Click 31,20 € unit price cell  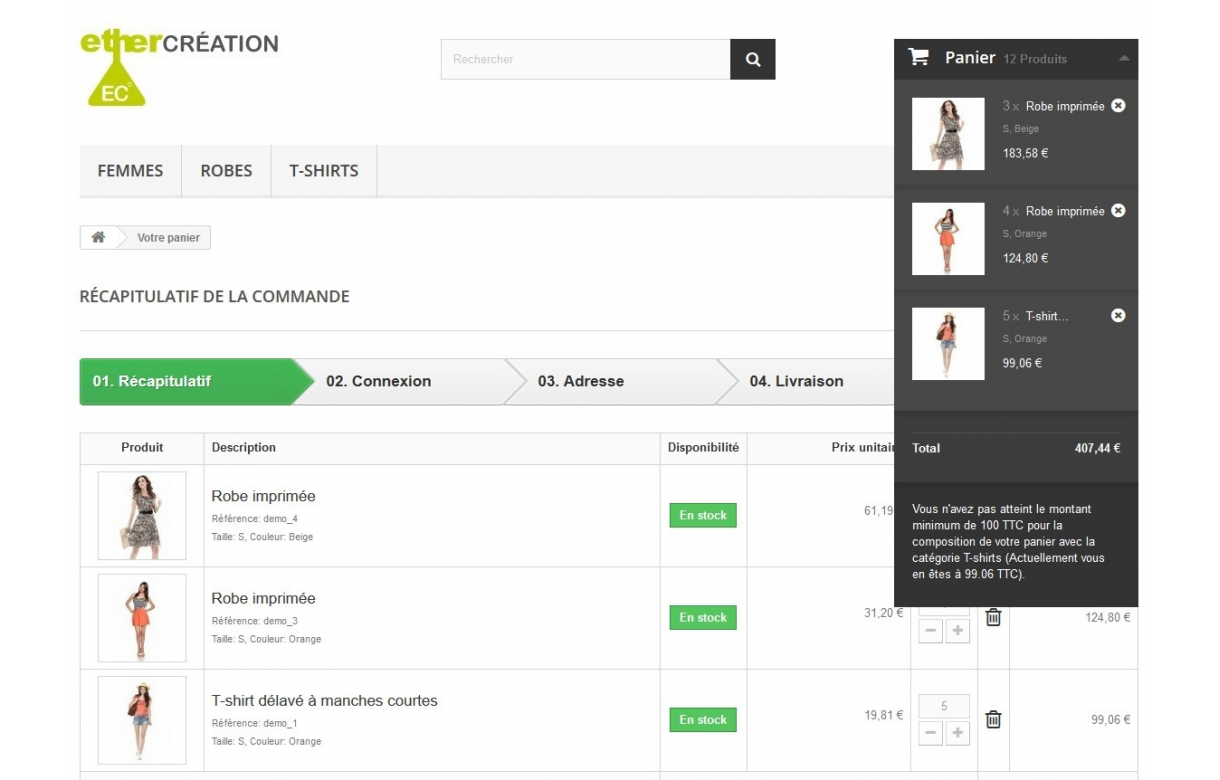883,613
